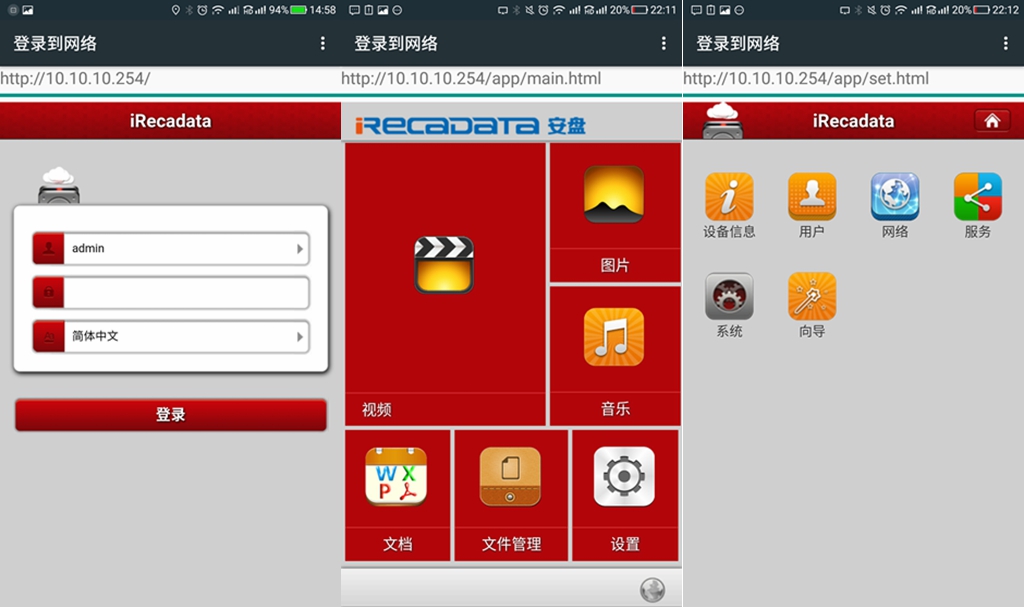Tap the URL http://10.10.10.254/ on login page
The height and width of the screenshot is (607, 1024).
(x=75, y=78)
